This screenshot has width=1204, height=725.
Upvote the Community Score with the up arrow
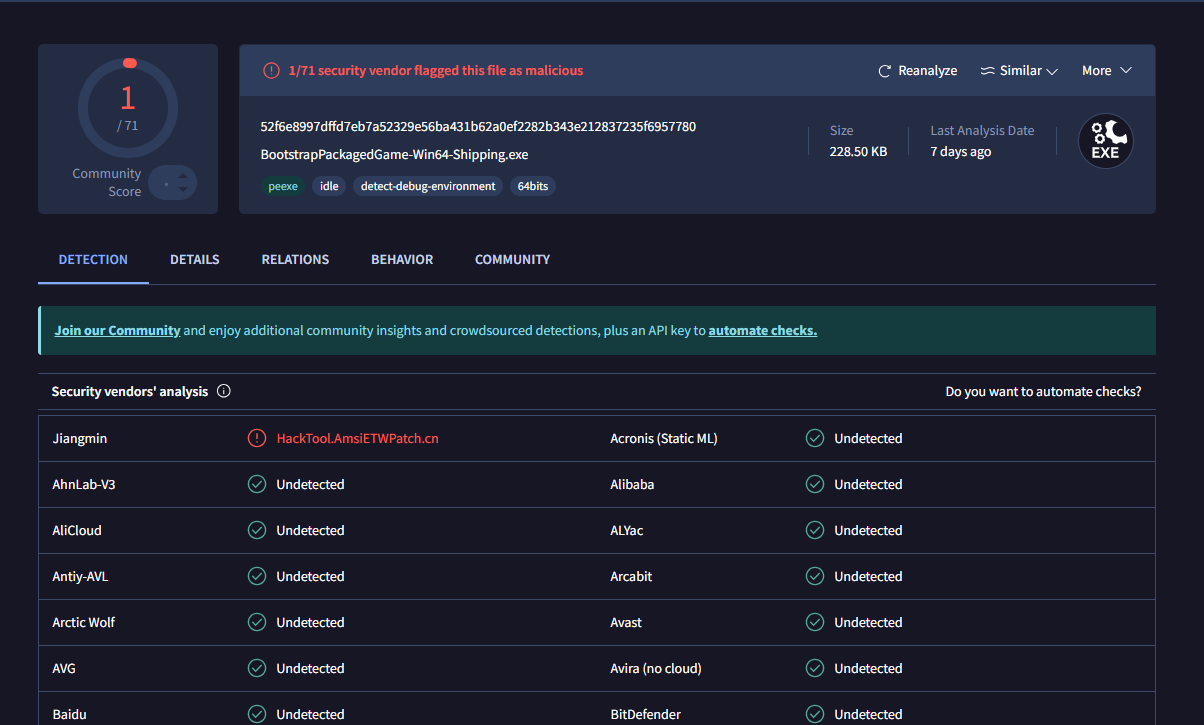click(x=183, y=175)
